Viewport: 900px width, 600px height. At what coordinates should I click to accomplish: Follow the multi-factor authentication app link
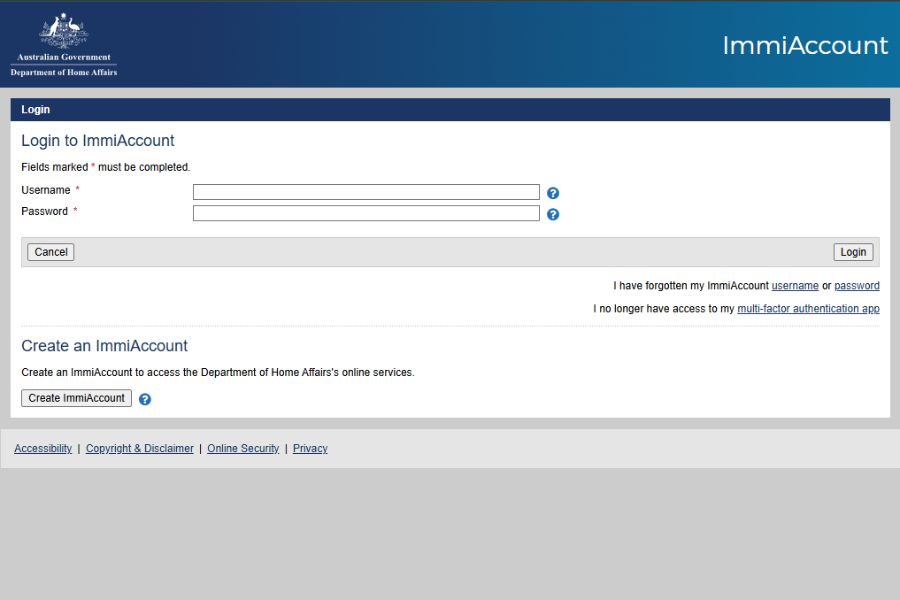[x=808, y=309]
